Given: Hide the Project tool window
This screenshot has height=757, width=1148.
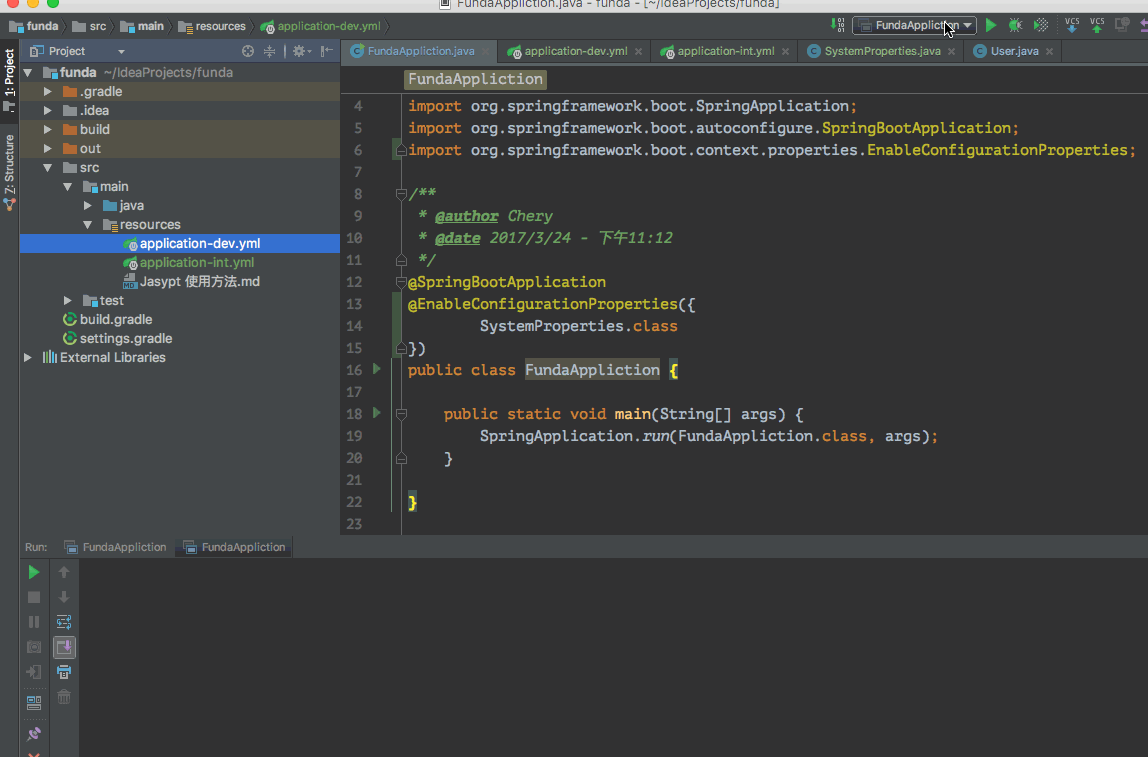Looking at the screenshot, I should pyautogui.click(x=327, y=51).
